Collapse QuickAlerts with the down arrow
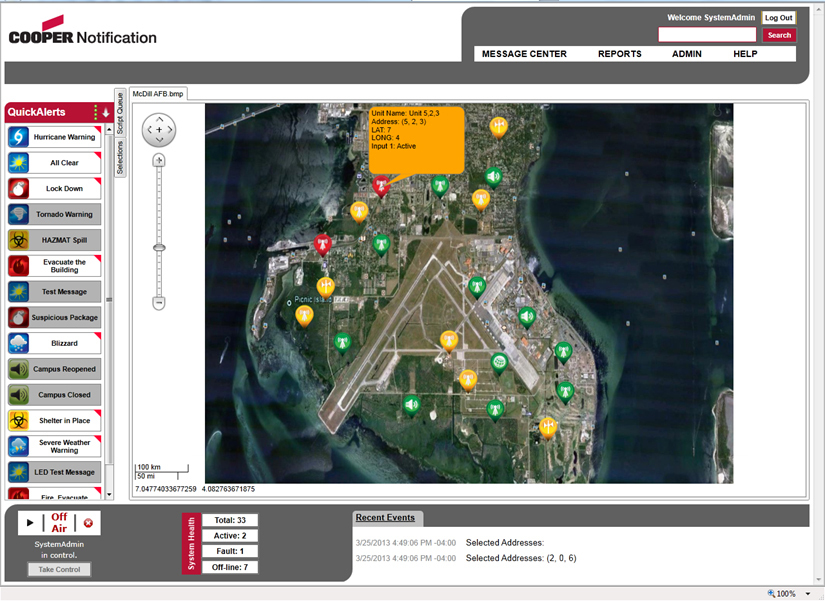Screen dimensions: 825x601 [x=106, y=112]
